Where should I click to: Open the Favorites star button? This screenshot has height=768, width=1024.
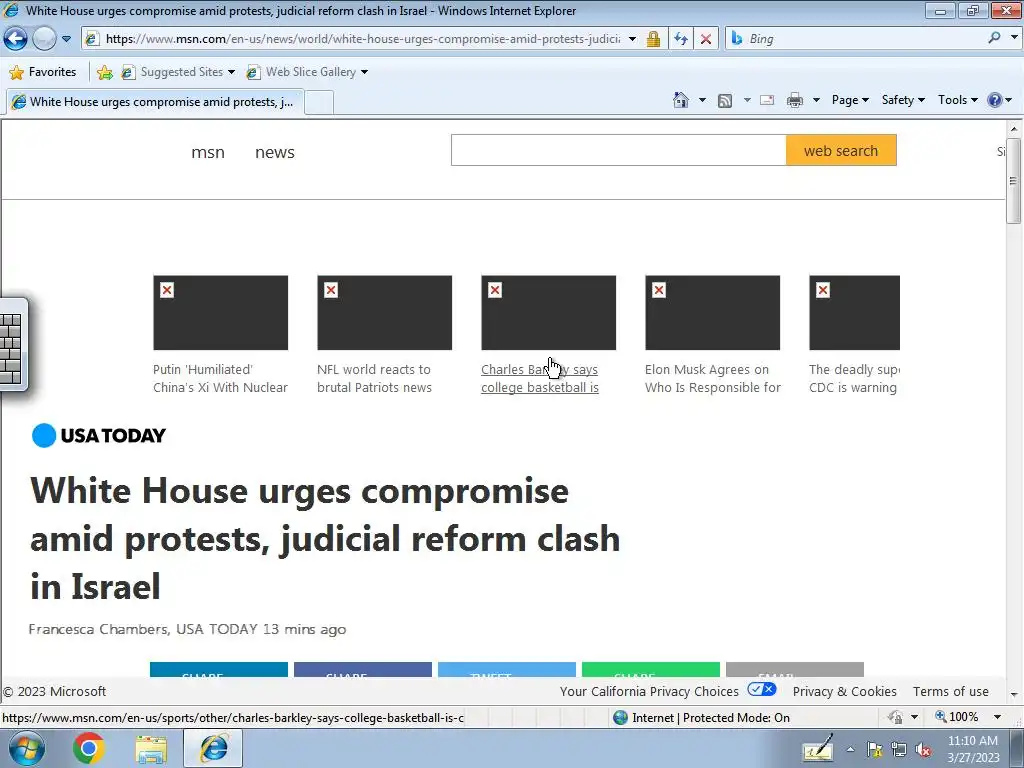click(x=43, y=72)
